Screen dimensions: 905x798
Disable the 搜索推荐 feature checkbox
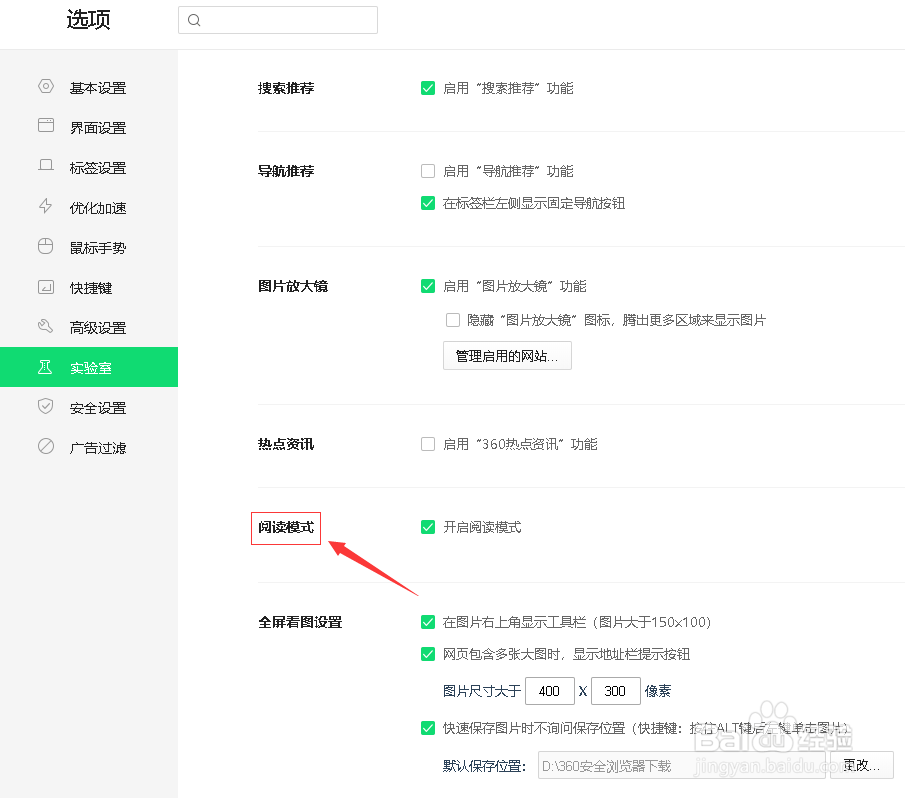[x=428, y=88]
